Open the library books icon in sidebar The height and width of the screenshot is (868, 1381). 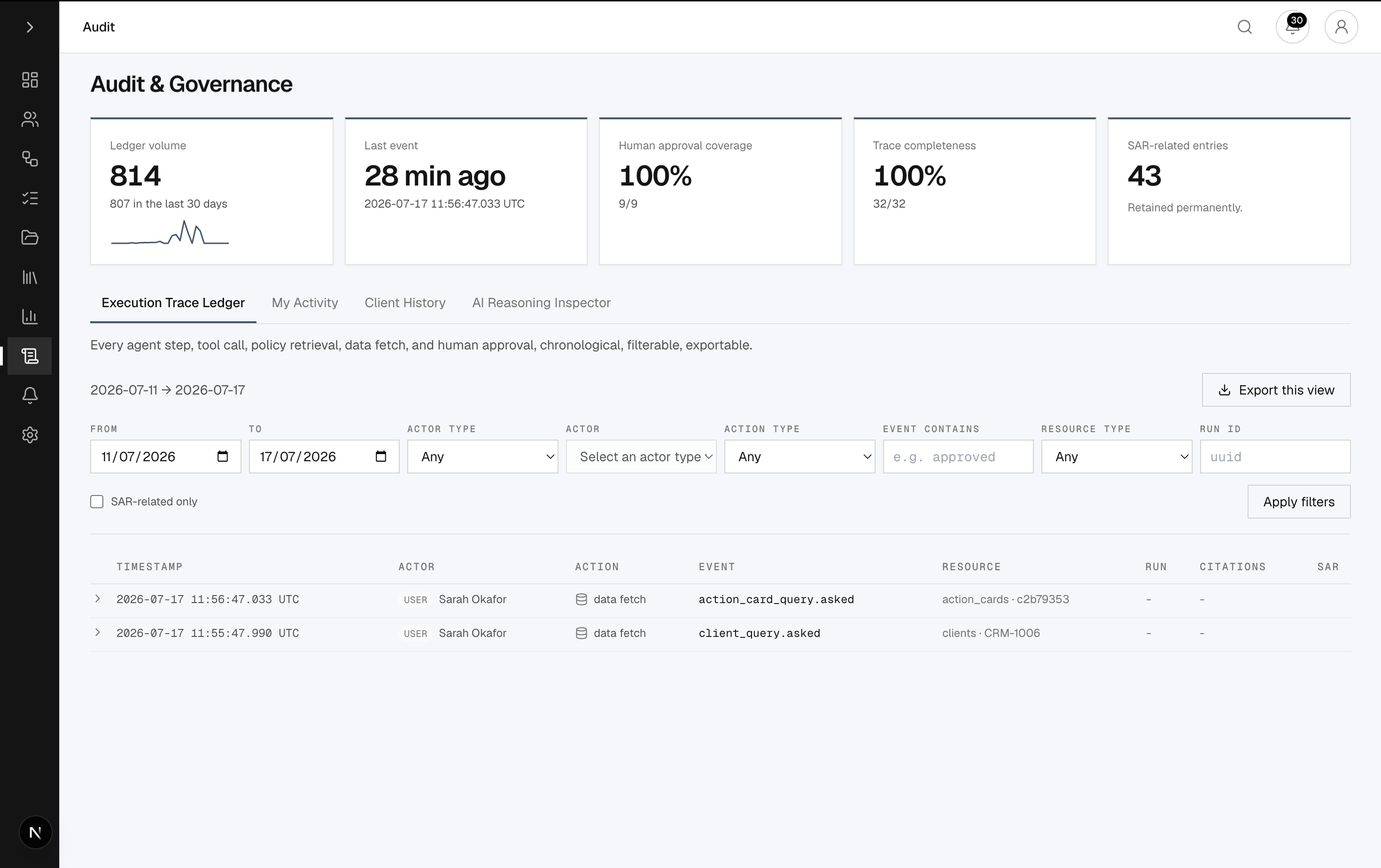pyautogui.click(x=30, y=278)
